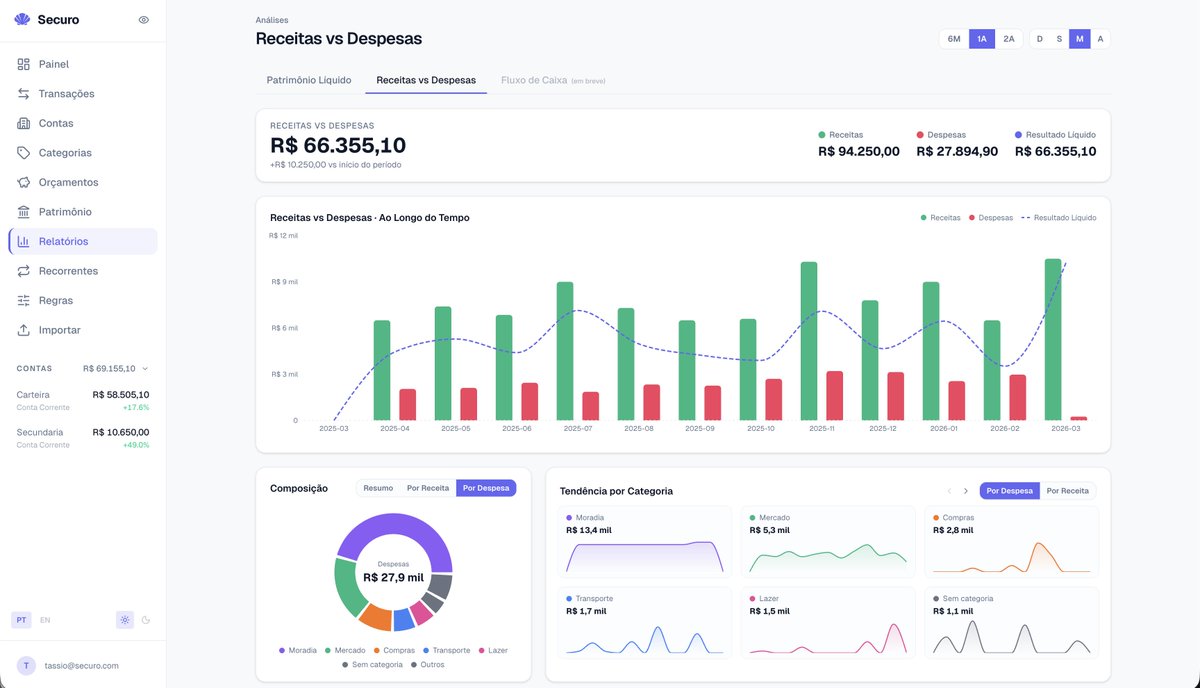Toggle Resultado Líquido in the chart legend
This screenshot has width=1200, height=688.
[x=1058, y=217]
